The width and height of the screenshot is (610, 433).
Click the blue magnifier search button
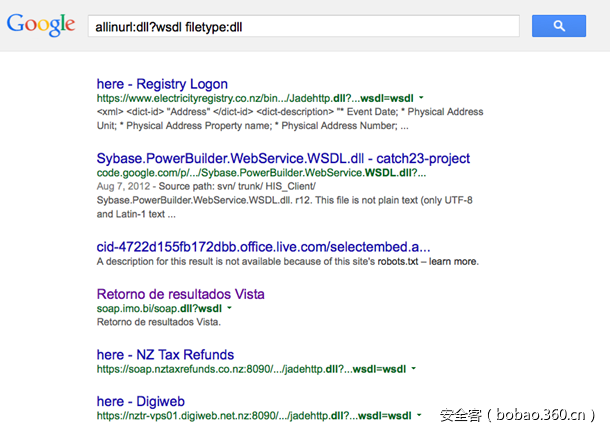tap(559, 26)
